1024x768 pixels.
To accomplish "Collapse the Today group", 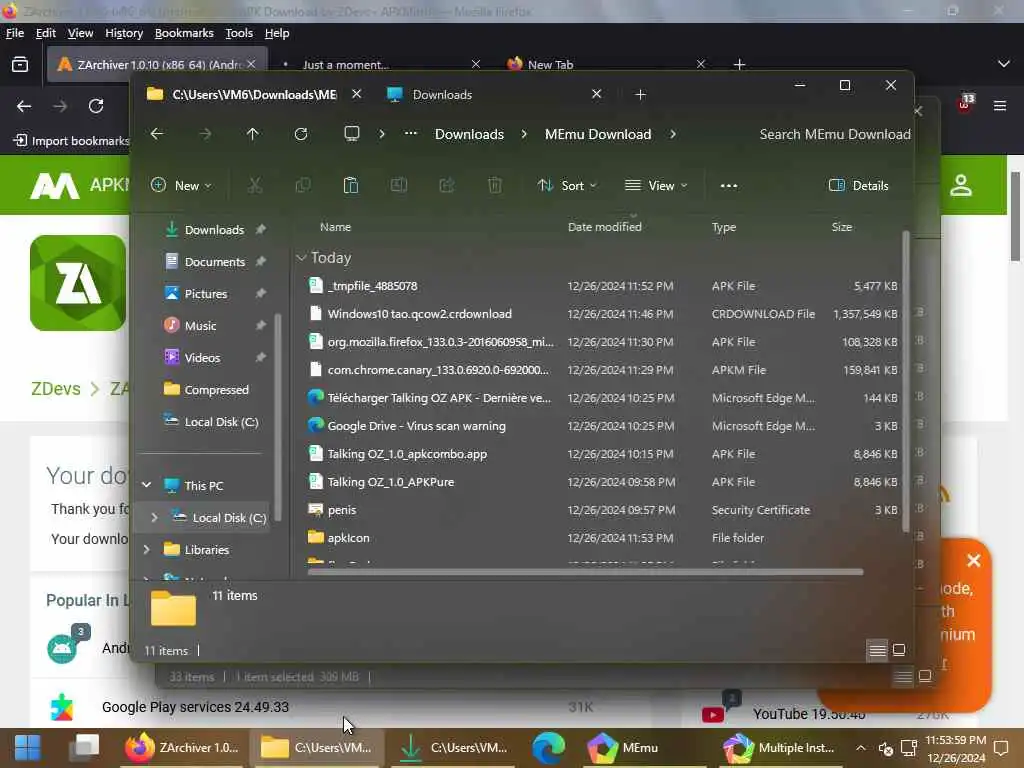I will [x=301, y=258].
